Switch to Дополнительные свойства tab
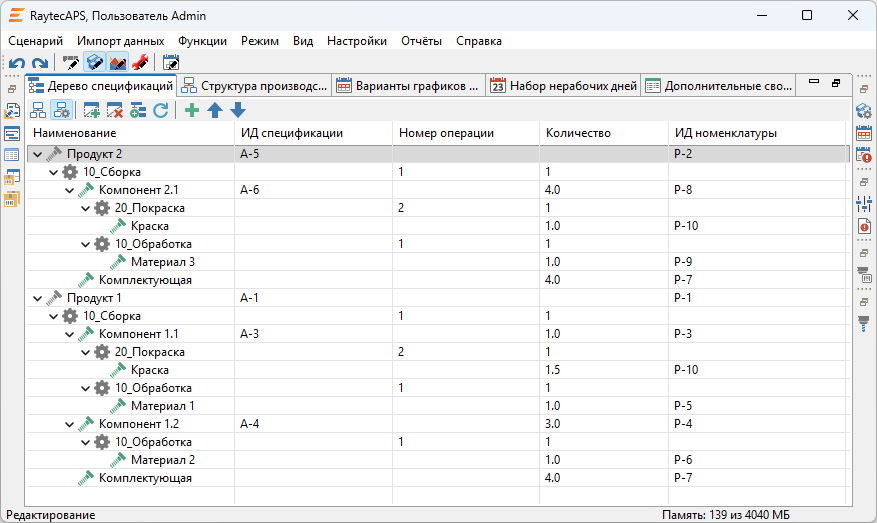This screenshot has height=523, width=877. click(718, 86)
